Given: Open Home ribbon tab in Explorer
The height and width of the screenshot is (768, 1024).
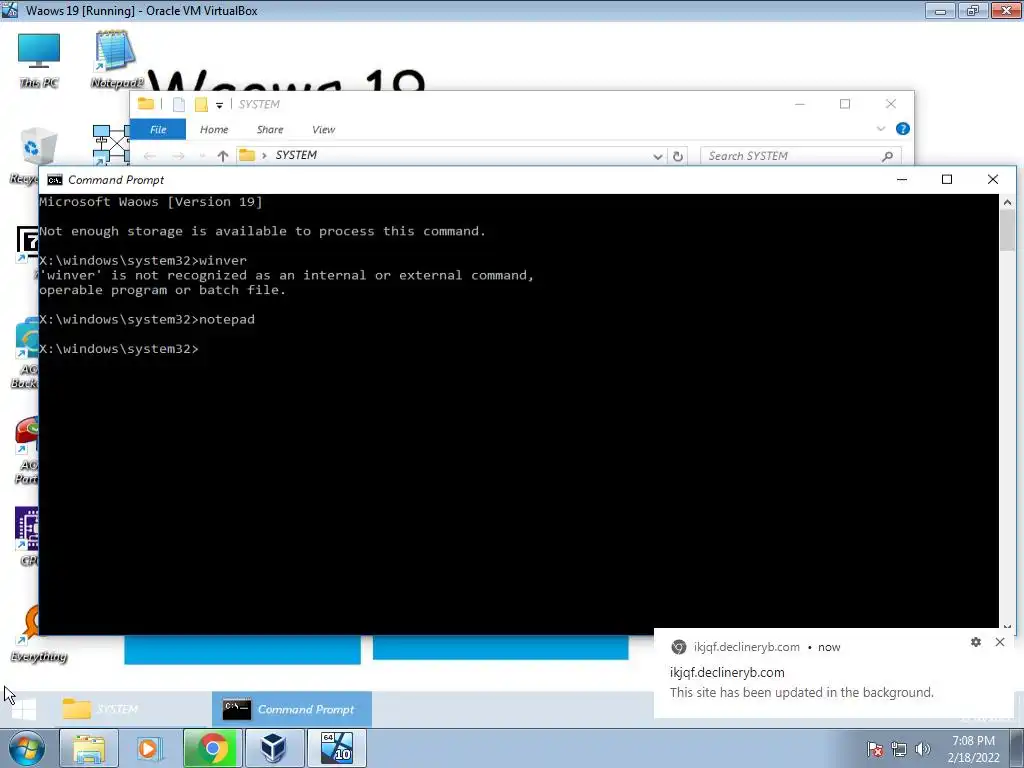Looking at the screenshot, I should coord(214,129).
